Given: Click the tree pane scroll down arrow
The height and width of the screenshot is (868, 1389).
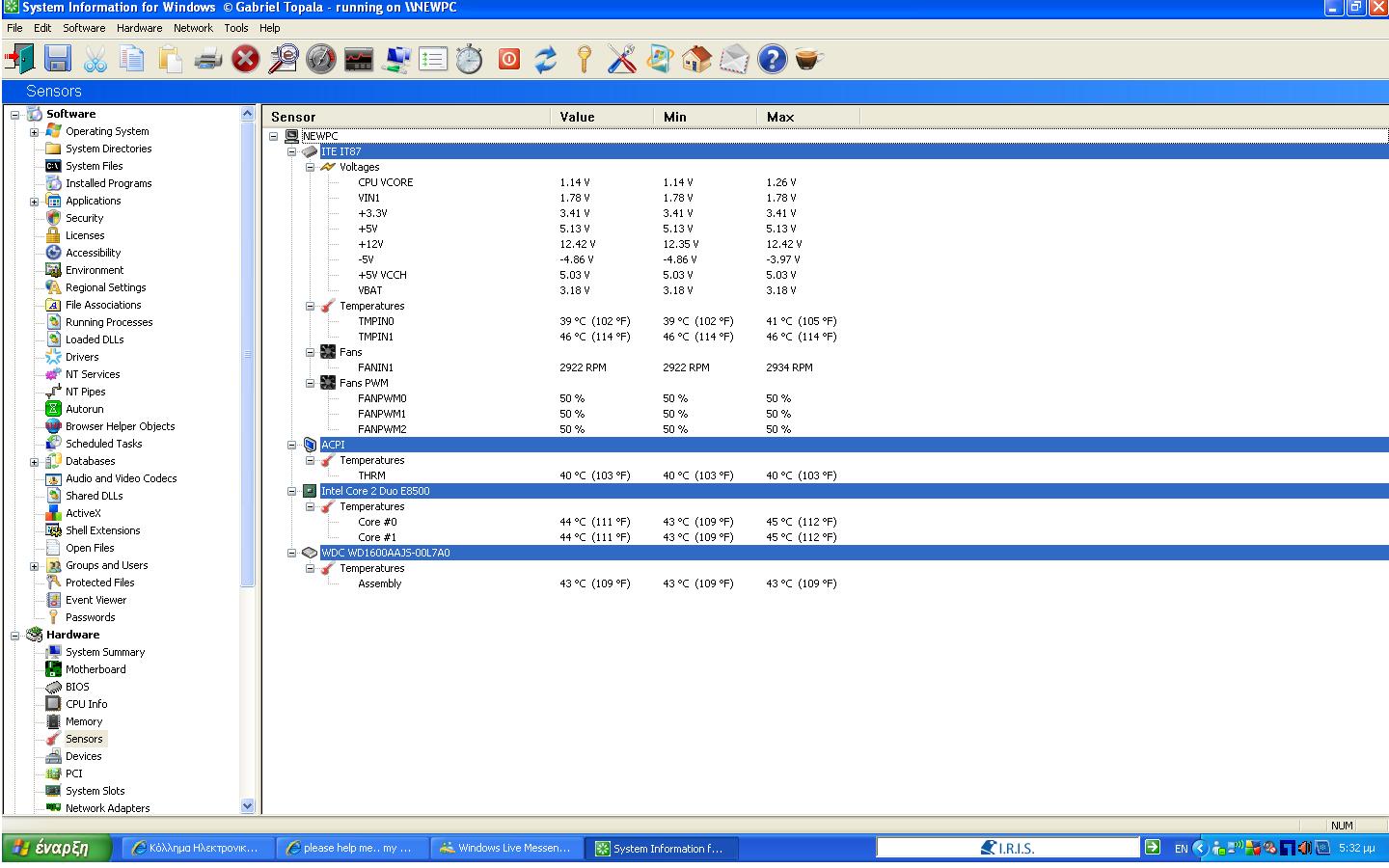Looking at the screenshot, I should click(247, 806).
